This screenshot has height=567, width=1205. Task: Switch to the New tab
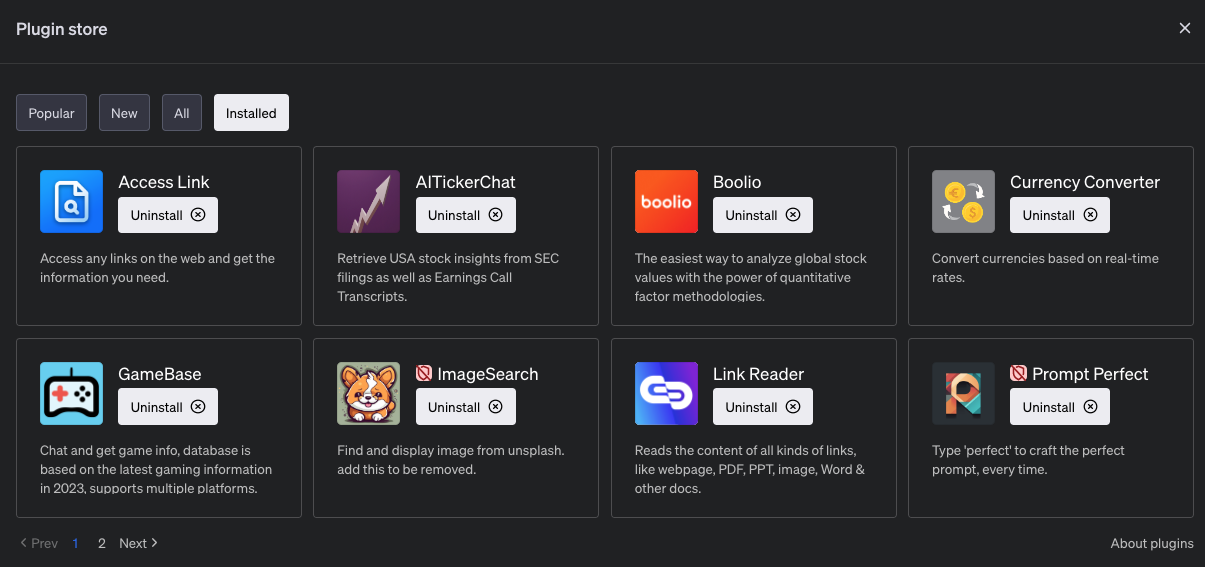click(124, 113)
